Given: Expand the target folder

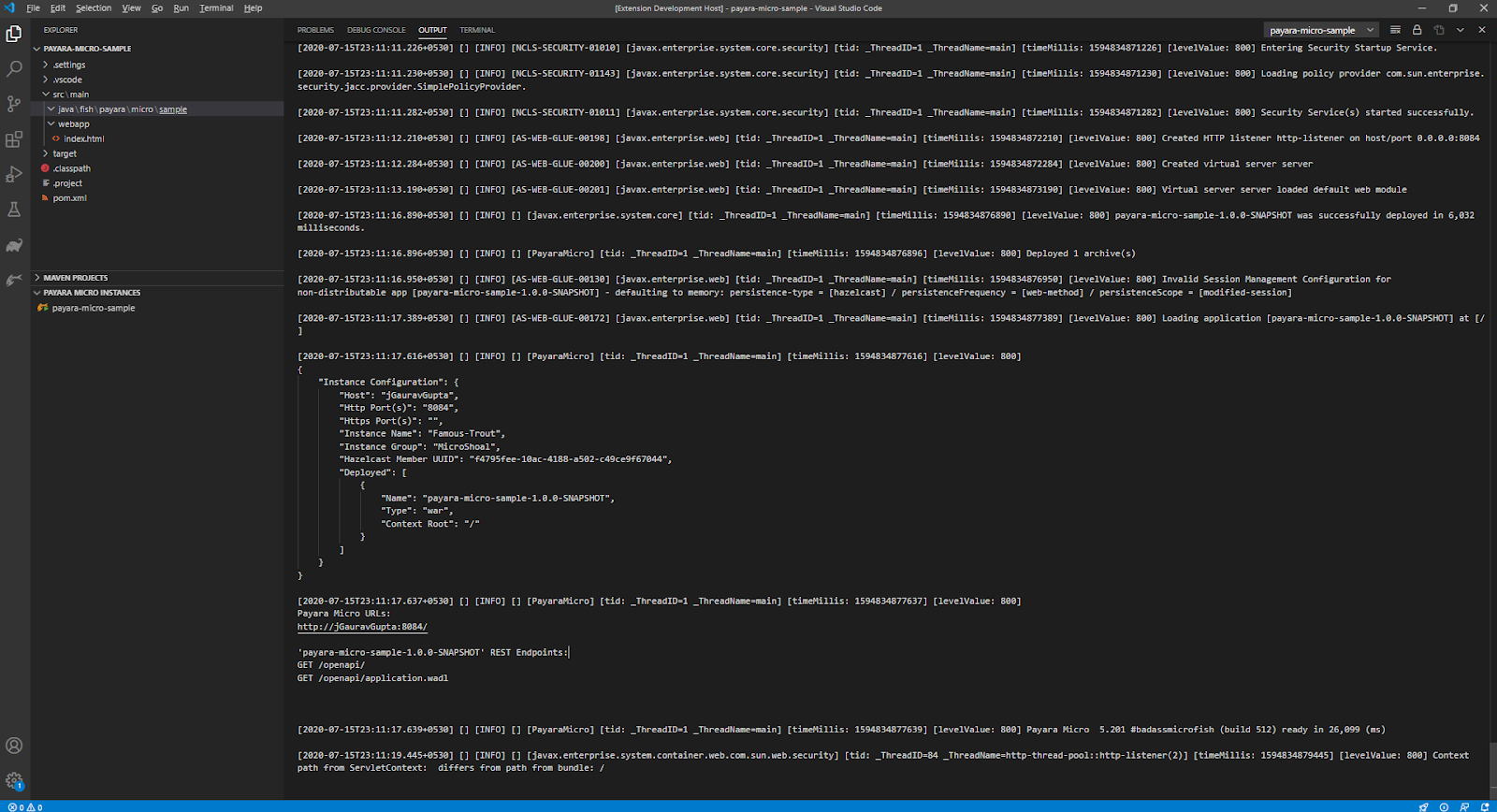Looking at the screenshot, I should [x=65, y=153].
